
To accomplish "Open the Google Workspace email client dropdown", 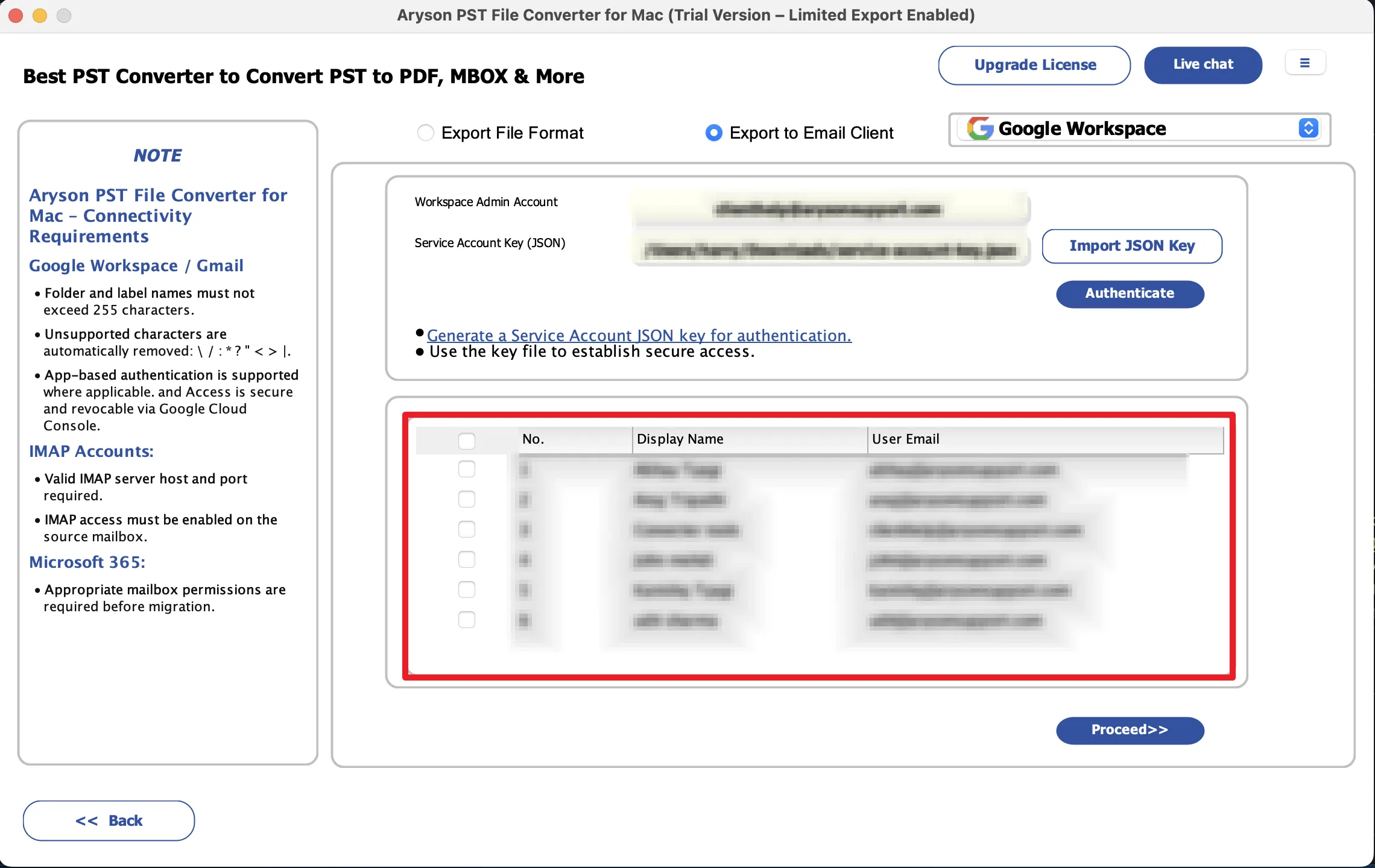I will [x=1140, y=129].
